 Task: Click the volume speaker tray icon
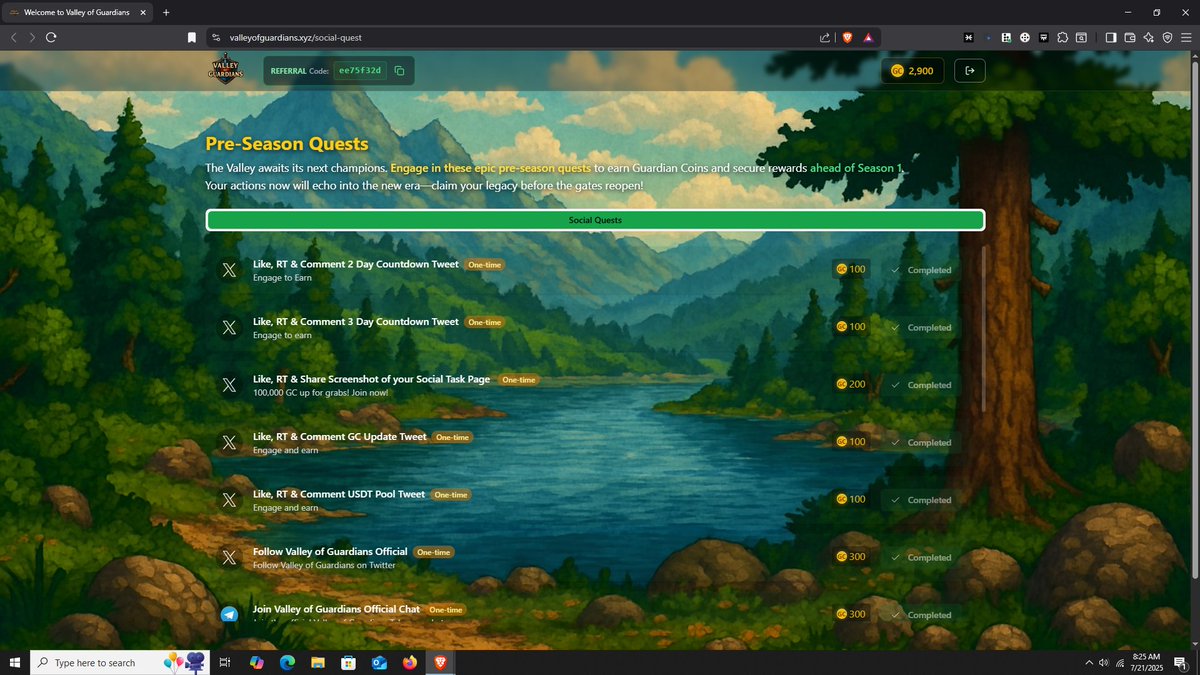click(x=1104, y=662)
